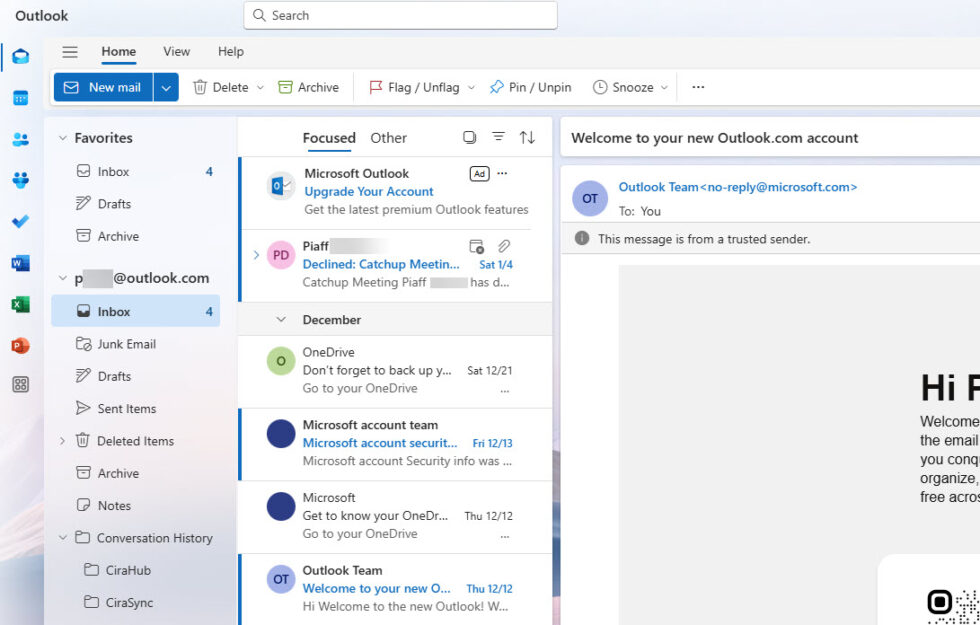
Task: Expand the Deleted Items folder
Action: [63, 440]
